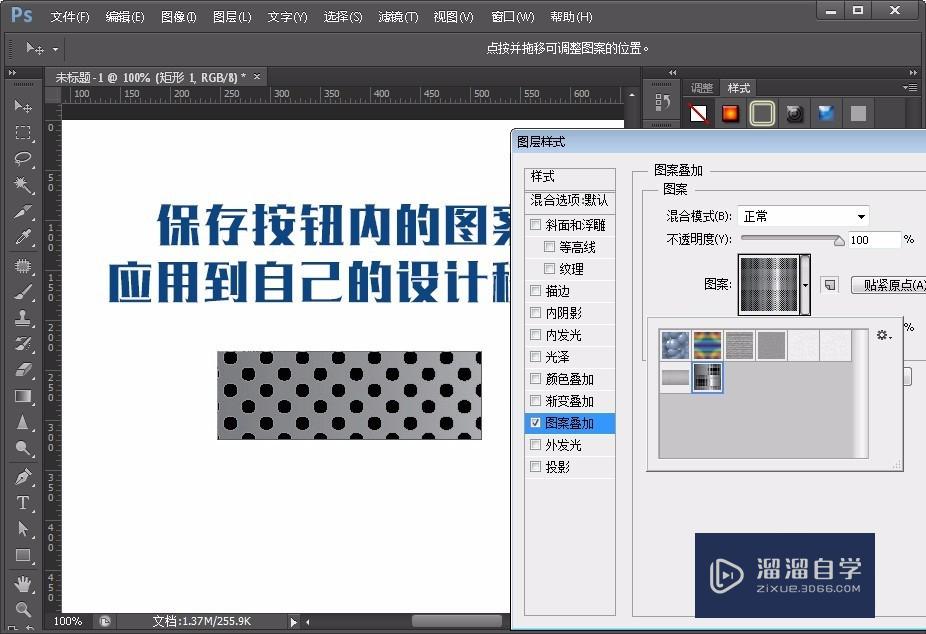Select the Path Selection tool

click(x=22, y=529)
